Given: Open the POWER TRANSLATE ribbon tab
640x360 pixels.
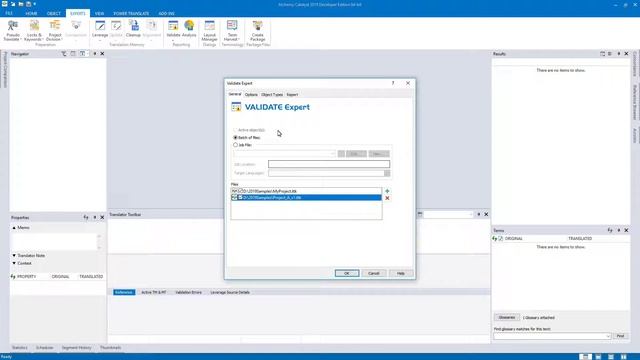Looking at the screenshot, I should click(131, 13).
